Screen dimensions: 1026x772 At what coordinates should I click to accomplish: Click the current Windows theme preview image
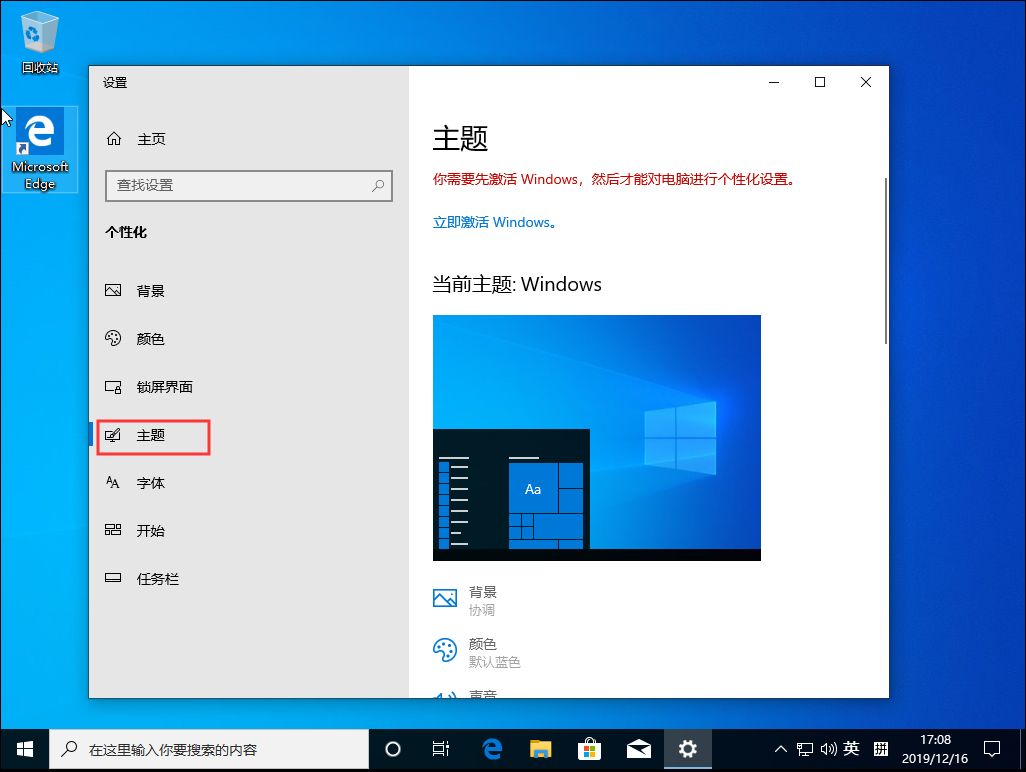(596, 437)
